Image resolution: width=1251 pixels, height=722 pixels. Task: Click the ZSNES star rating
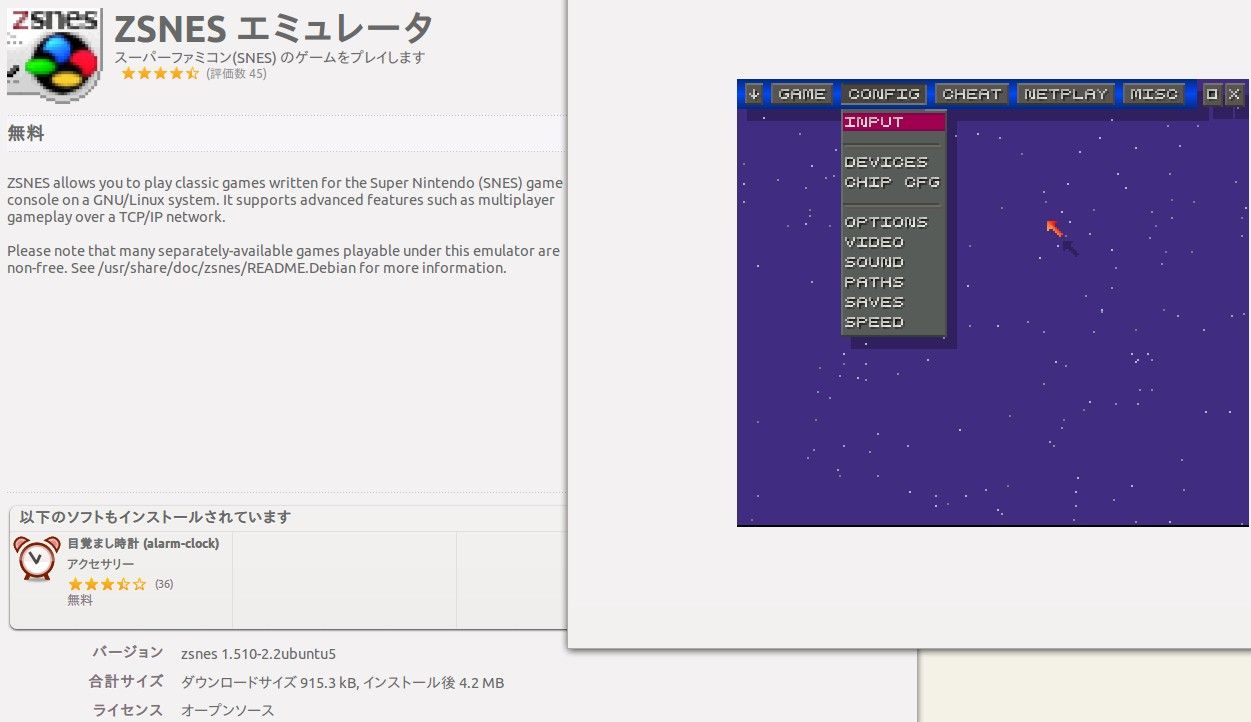160,74
